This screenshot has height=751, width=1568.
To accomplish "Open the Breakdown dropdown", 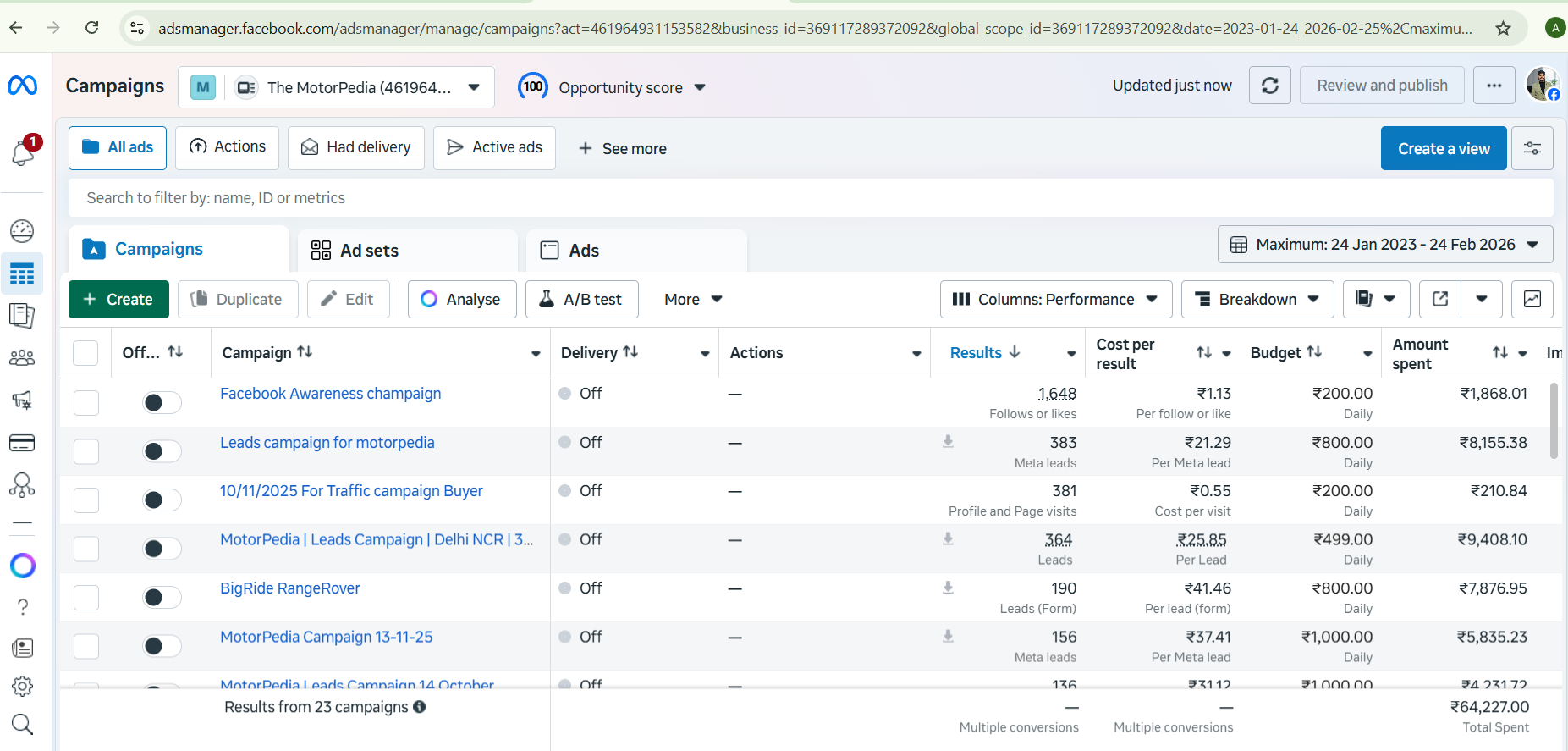I will coord(1257,299).
